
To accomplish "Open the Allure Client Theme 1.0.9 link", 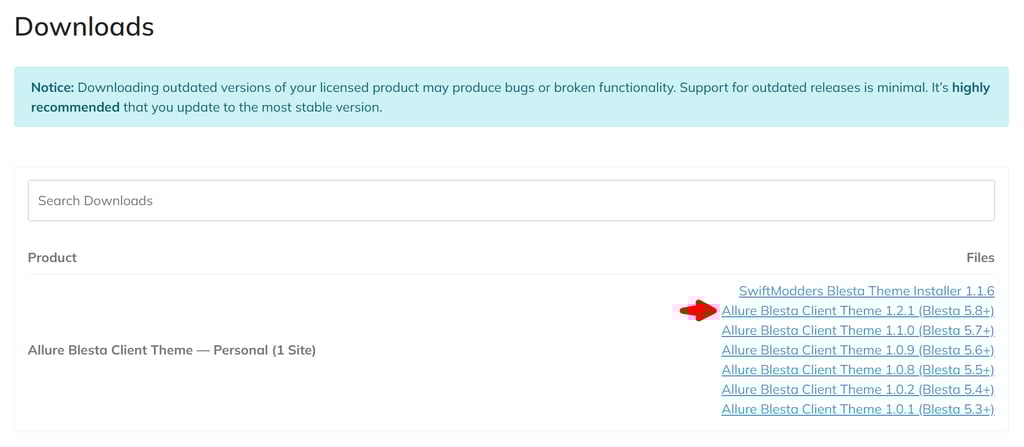I will pos(857,350).
